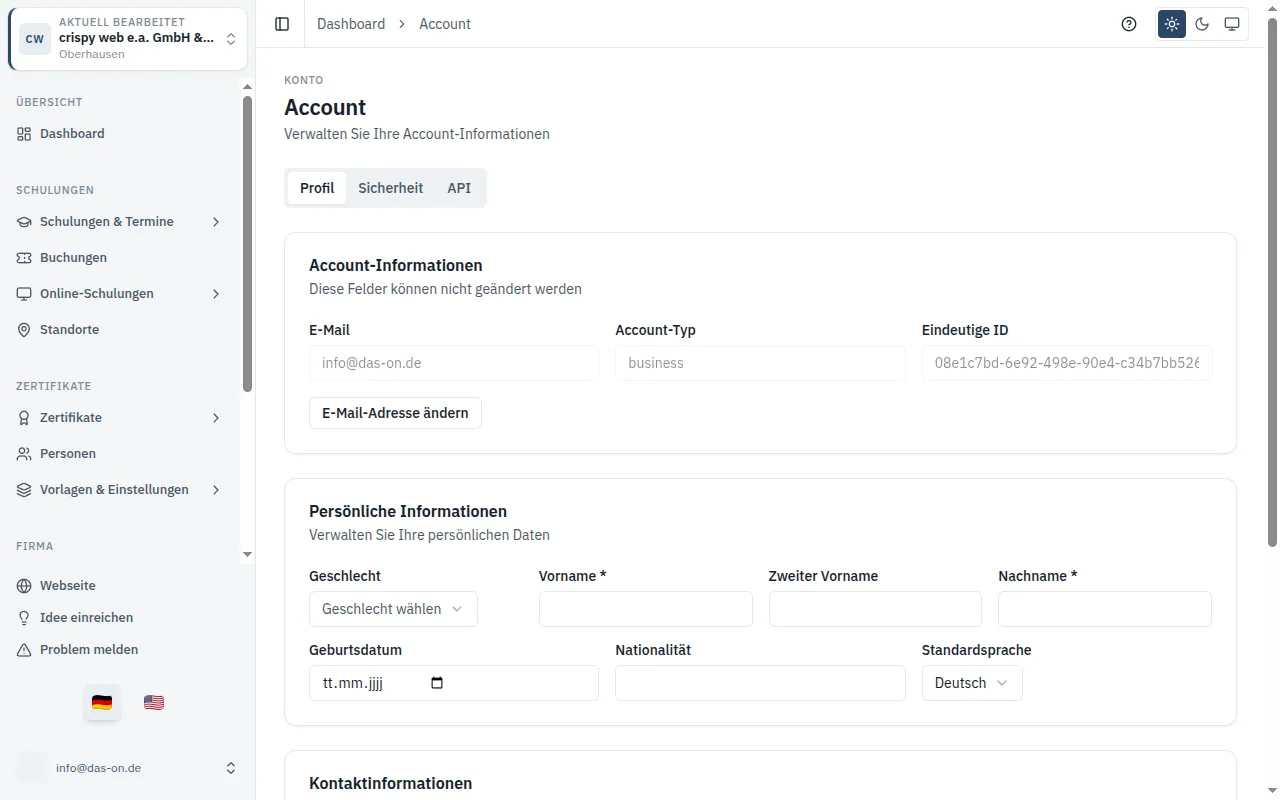This screenshot has width=1280, height=800.
Task: Click the Vorlagen & Einstellungen layers icon
Action: tap(24, 490)
